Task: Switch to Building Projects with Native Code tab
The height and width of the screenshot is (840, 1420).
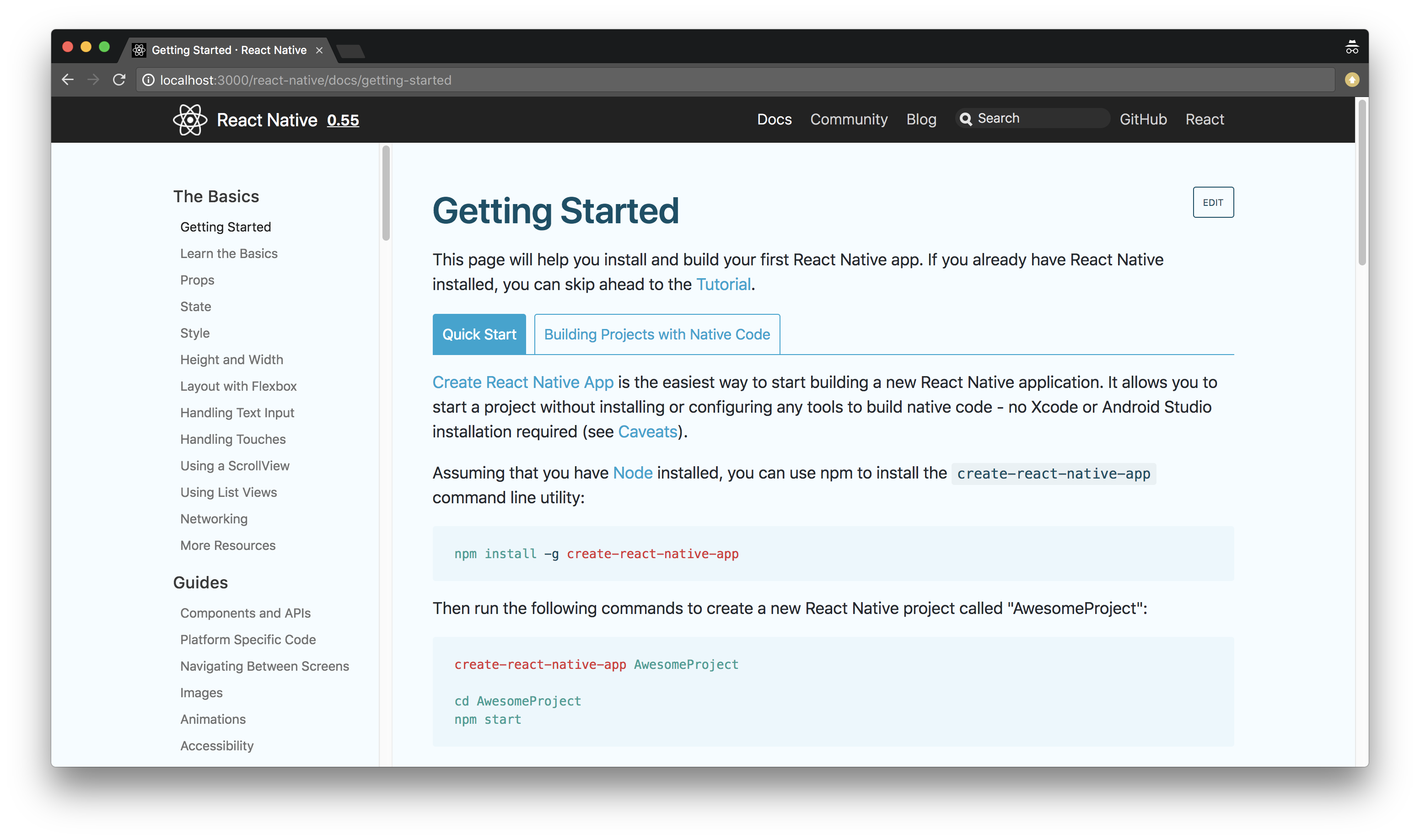Action: click(656, 334)
